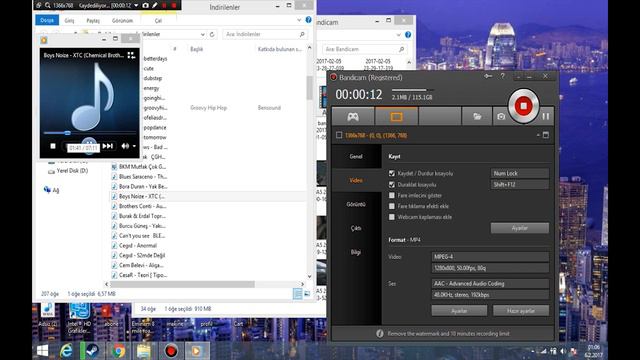
Task: Click remove watermark and recording limit link
Action: click(448, 333)
